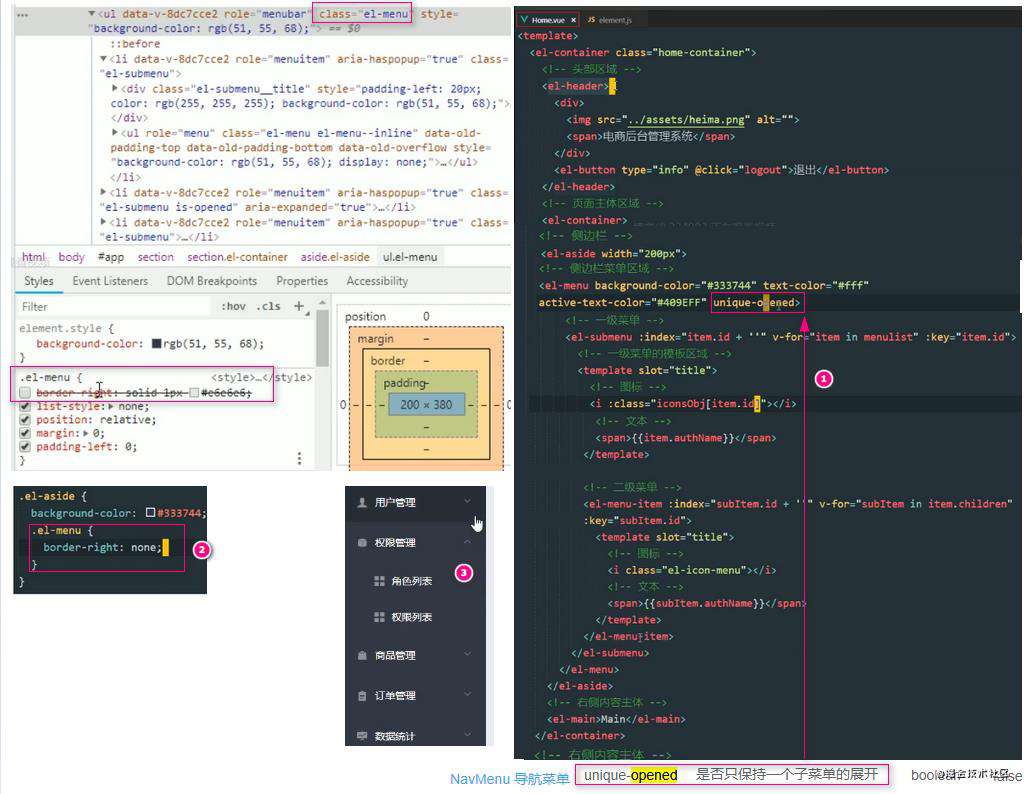Uncheck the list-style property checkbox
The height and width of the screenshot is (794, 1026).
coord(25,406)
